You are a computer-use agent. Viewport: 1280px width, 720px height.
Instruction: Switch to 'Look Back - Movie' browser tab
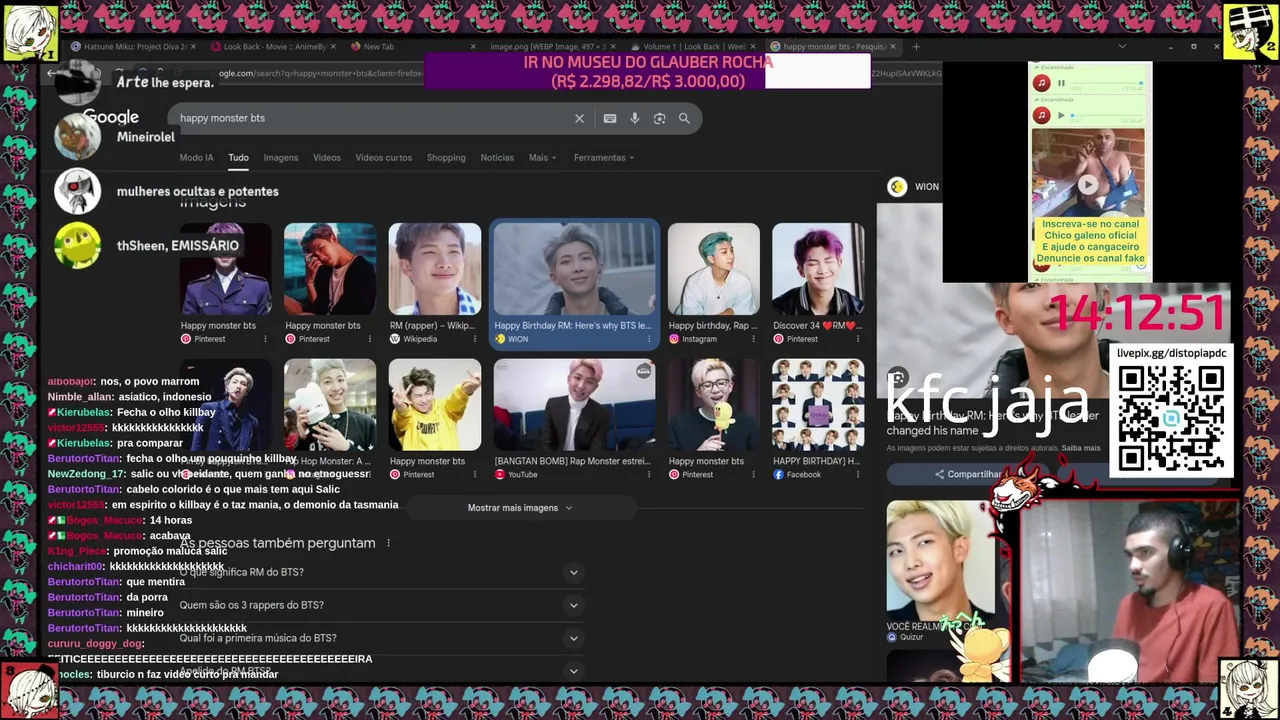coord(275,46)
